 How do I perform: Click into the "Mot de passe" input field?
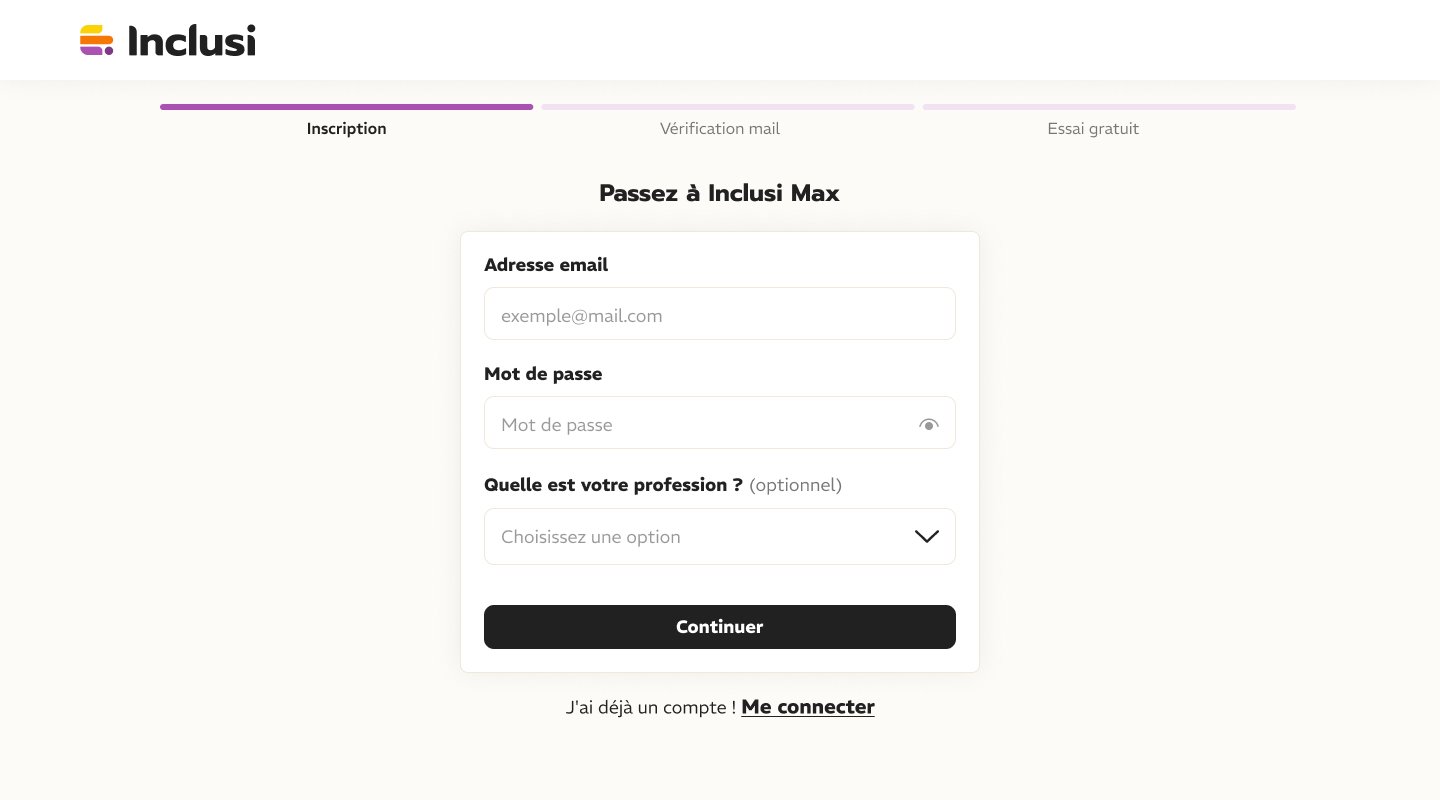coord(700,425)
